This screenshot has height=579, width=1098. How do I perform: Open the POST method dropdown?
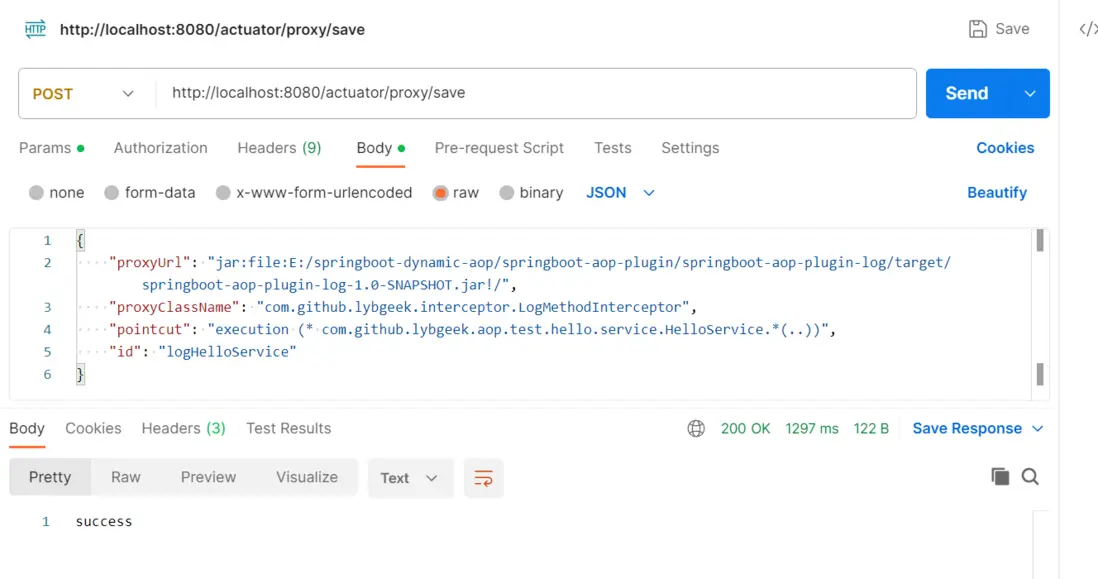point(84,94)
